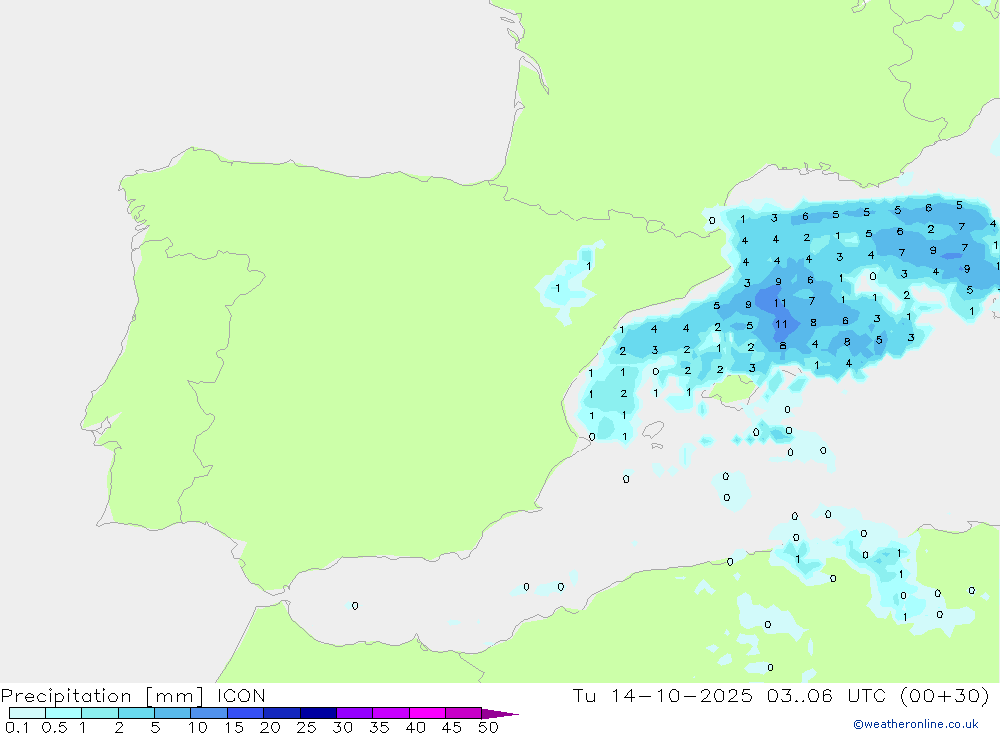This screenshot has width=1000, height=733.
Task: Click the "20" label on the legend scale
Action: (269, 727)
